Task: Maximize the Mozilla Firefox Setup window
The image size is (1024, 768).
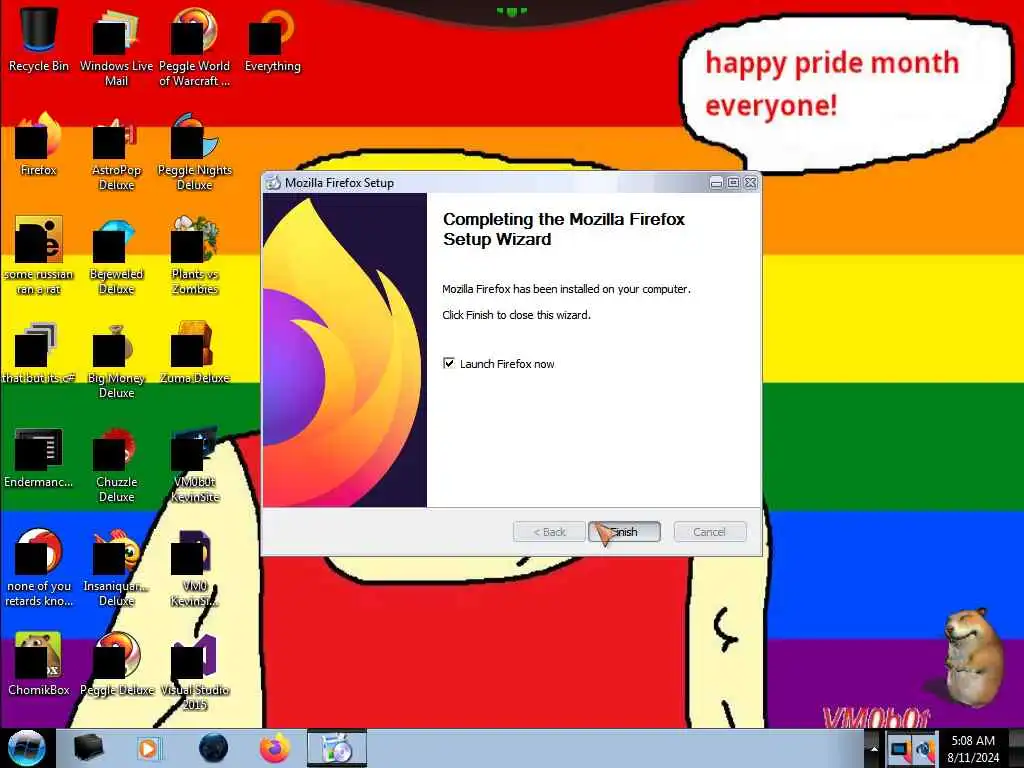Action: coord(733,183)
